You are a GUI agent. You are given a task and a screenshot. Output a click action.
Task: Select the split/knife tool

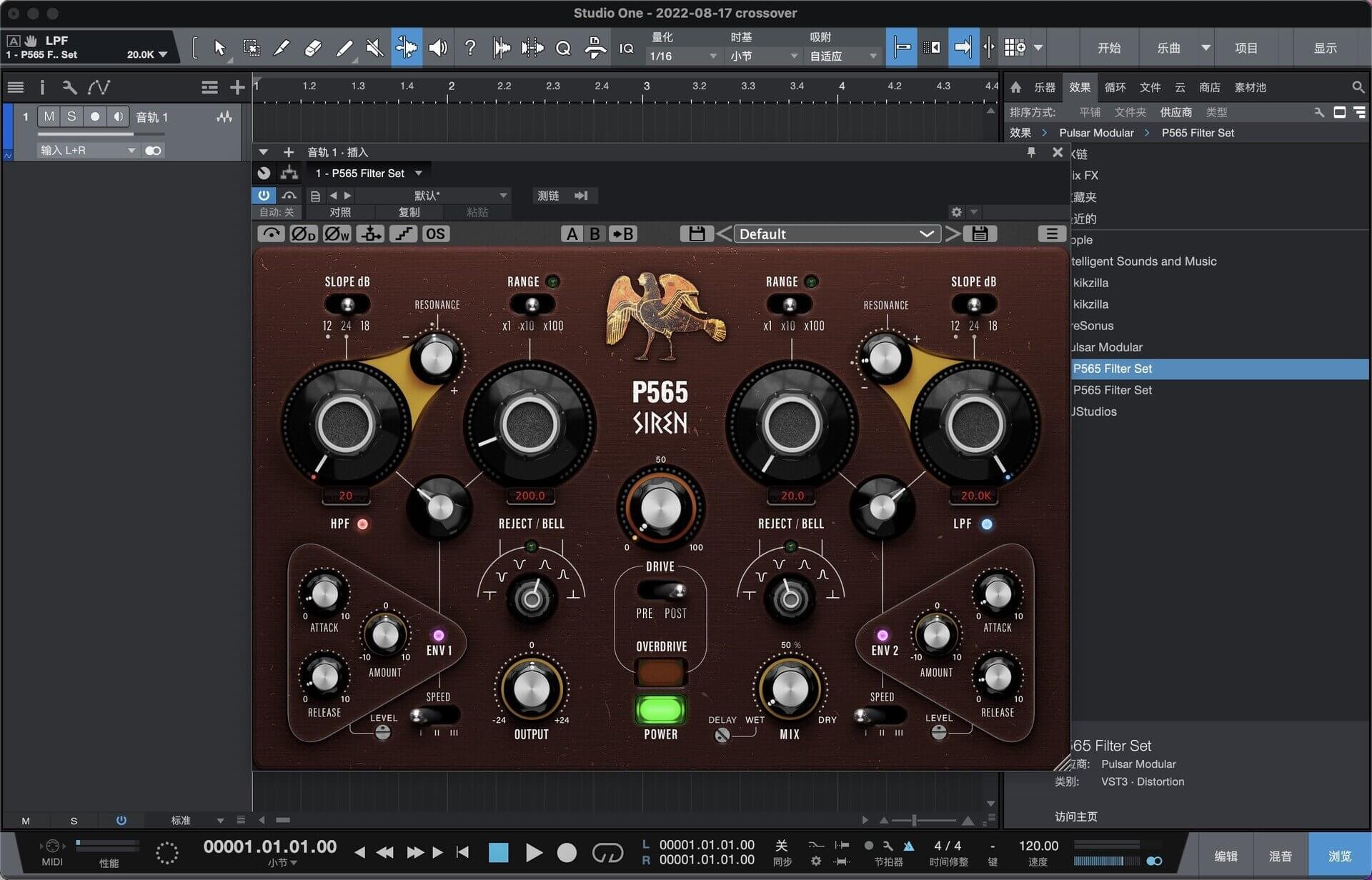coord(282,48)
